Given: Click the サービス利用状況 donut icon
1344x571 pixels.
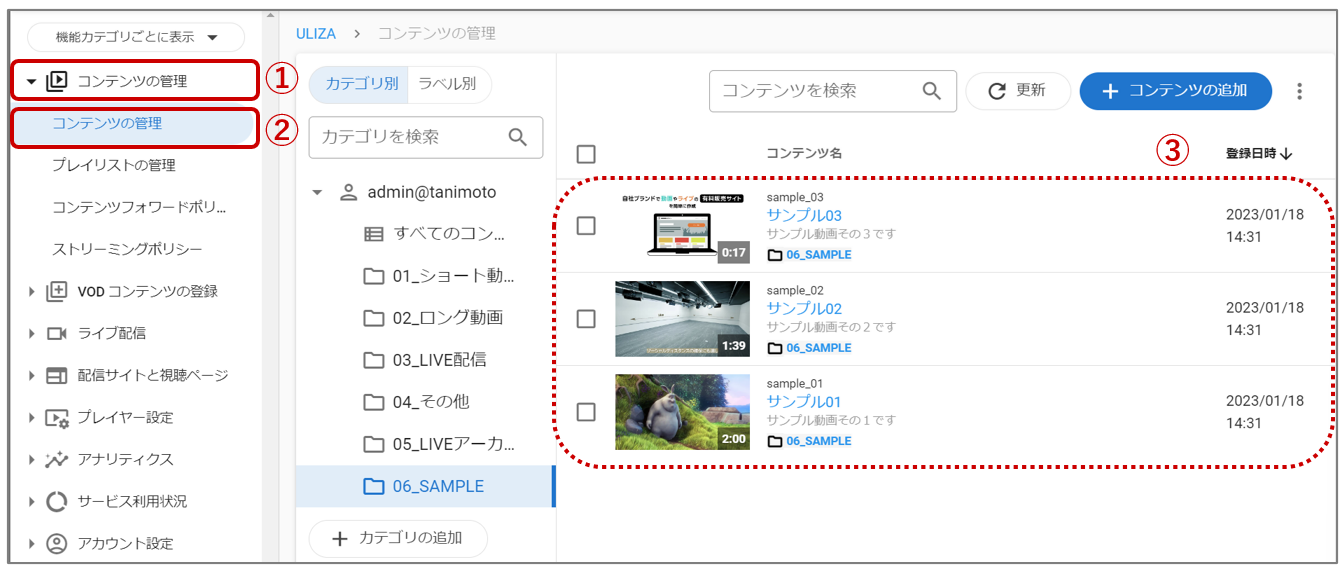Looking at the screenshot, I should coord(57,501).
